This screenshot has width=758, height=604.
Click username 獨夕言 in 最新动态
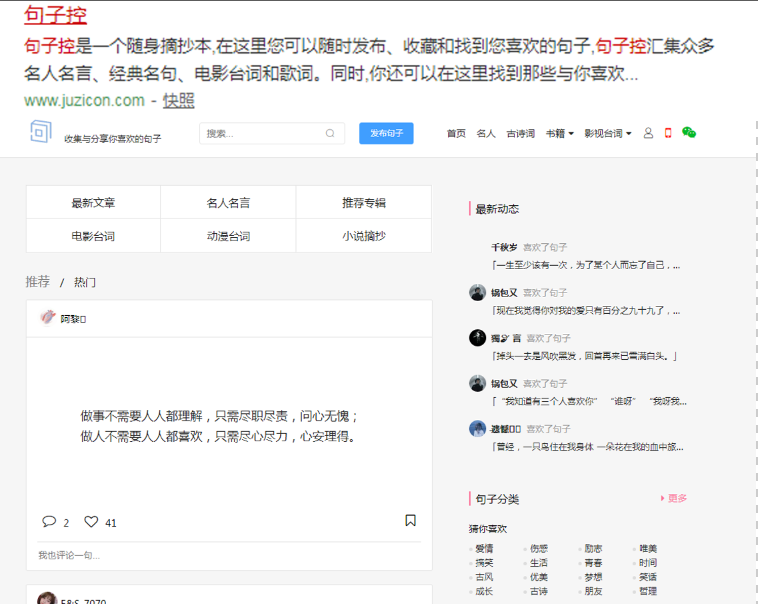pyautogui.click(x=506, y=338)
